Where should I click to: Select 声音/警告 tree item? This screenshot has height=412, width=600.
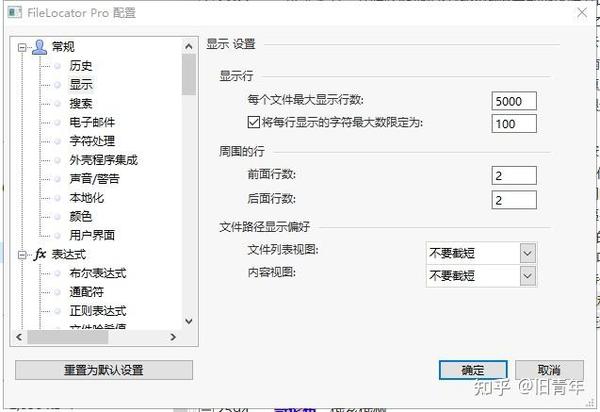click(95, 179)
